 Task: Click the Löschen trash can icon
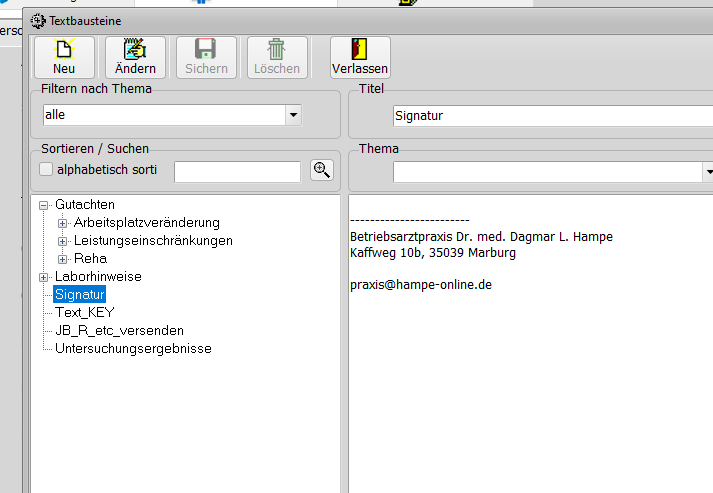[x=277, y=49]
